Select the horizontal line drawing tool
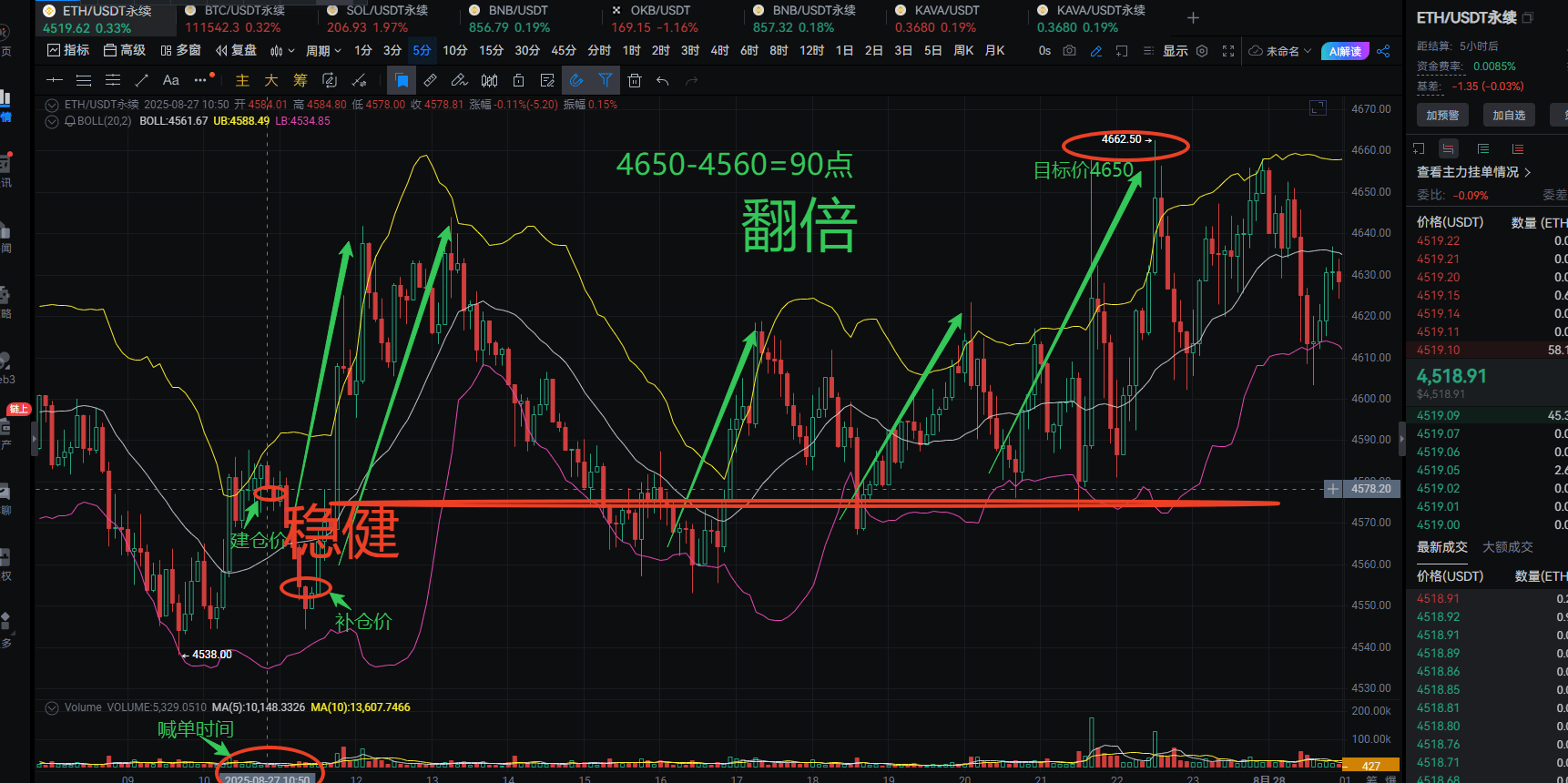Image resolution: width=1568 pixels, height=783 pixels. pyautogui.click(x=55, y=80)
